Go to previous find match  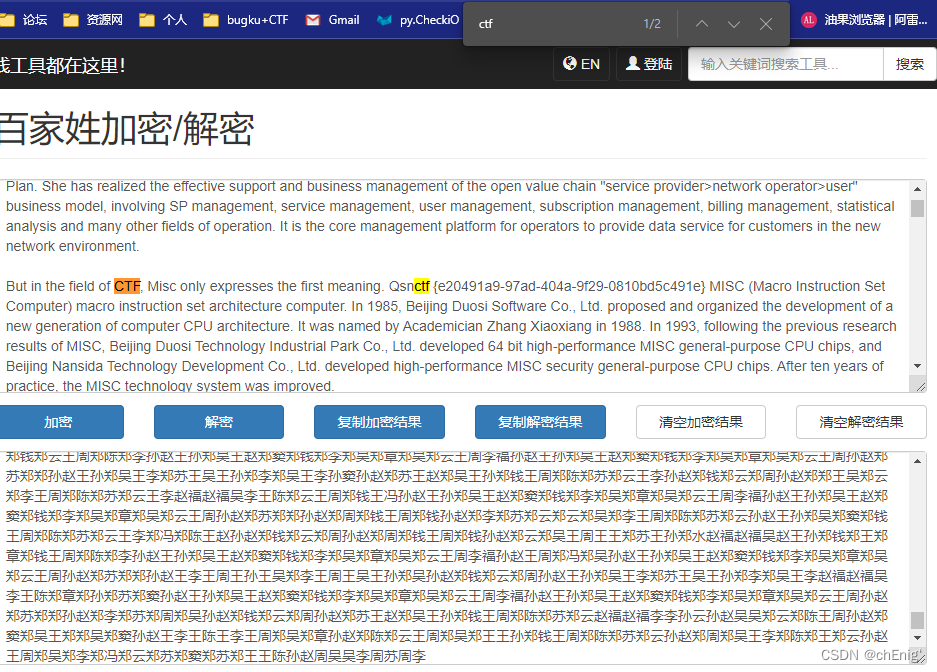702,24
